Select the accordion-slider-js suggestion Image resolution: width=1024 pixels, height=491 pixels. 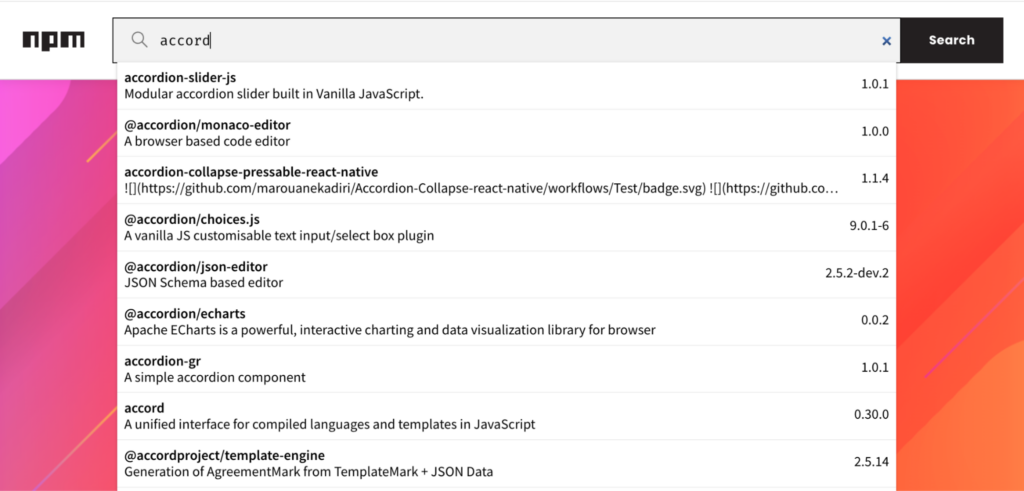[180, 77]
